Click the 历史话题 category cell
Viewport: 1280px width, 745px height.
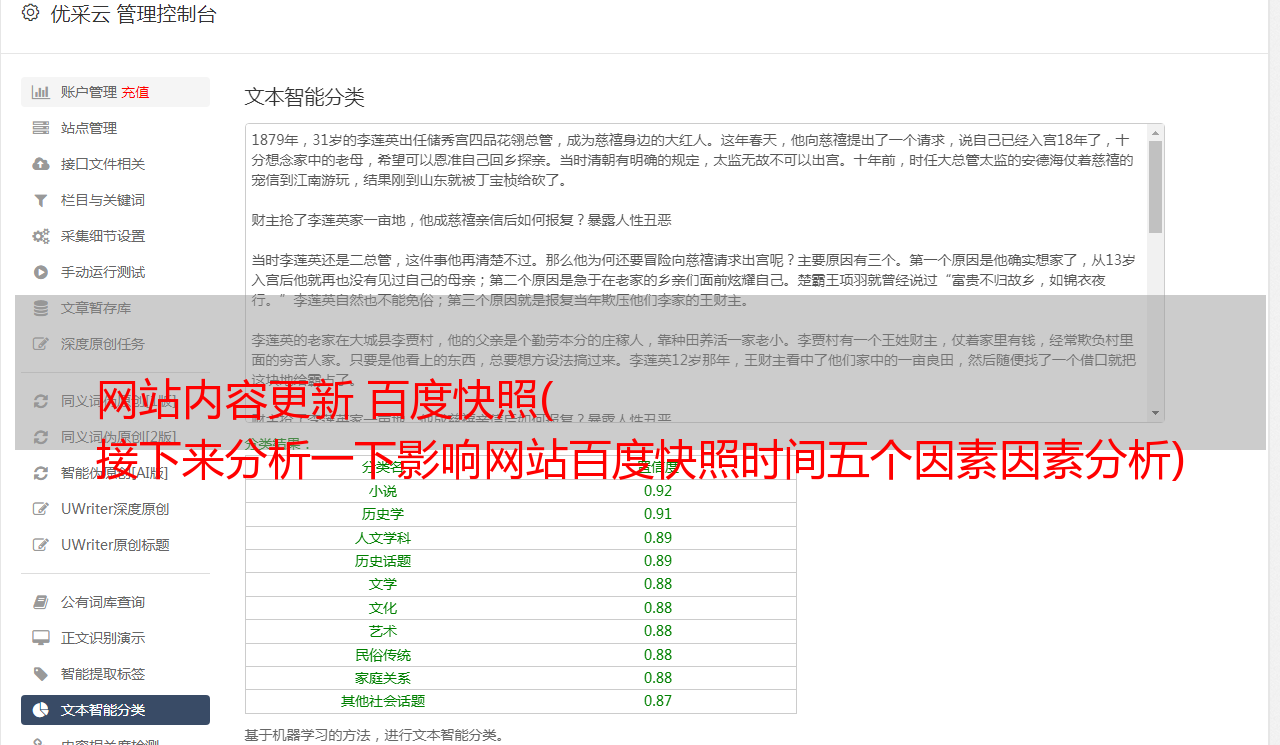383,561
